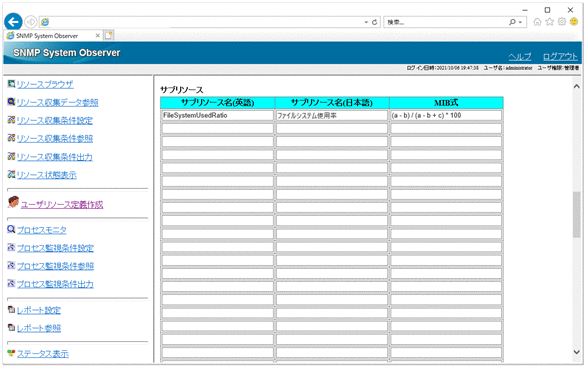Viewport: 585px width, 367px height.
Task: Click the page scrollbar up arrow
Action: click(x=576, y=86)
